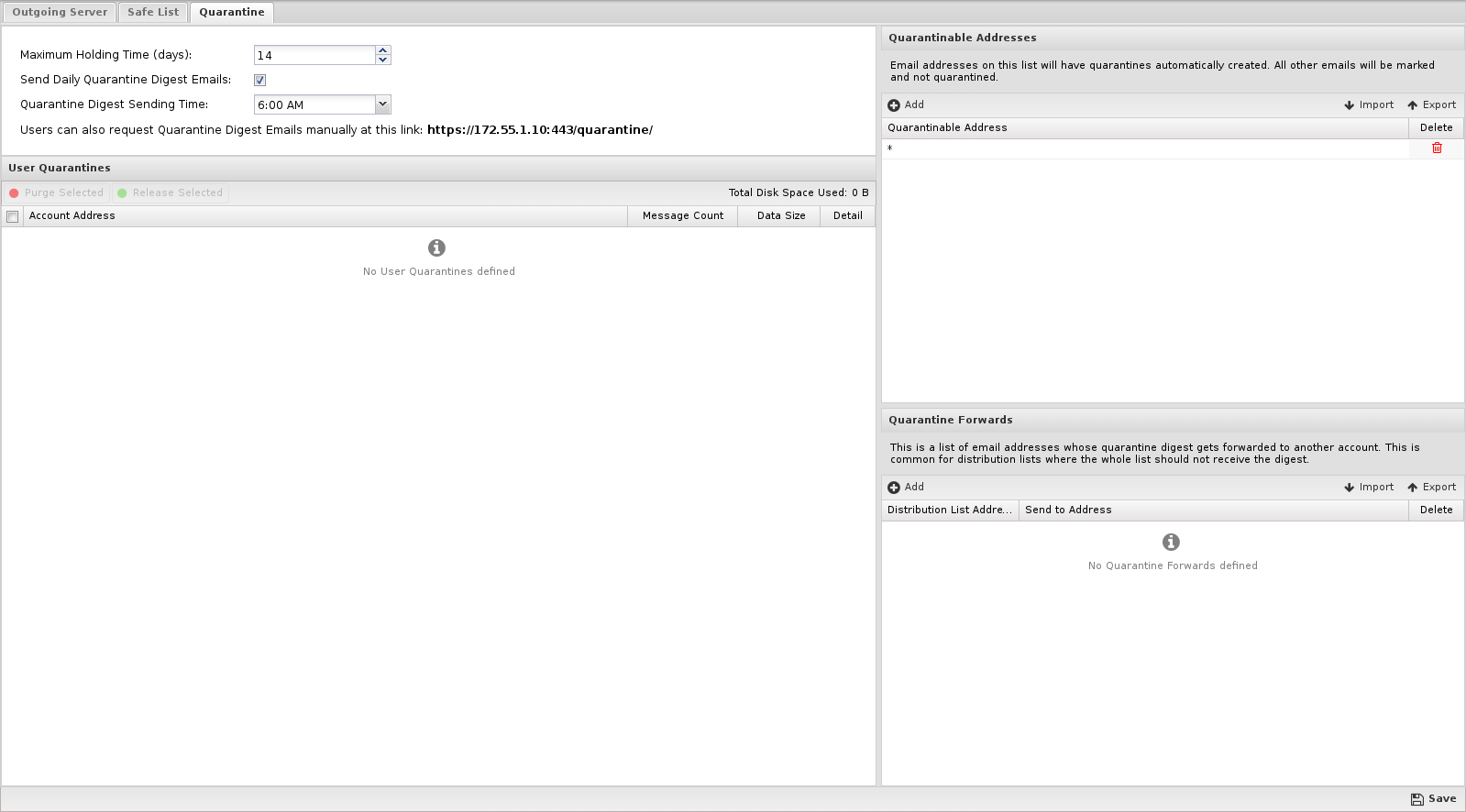This screenshot has height=812, width=1466.
Task: Open the Quarantine Digest Sending Time dropdown
Action: tap(383, 104)
